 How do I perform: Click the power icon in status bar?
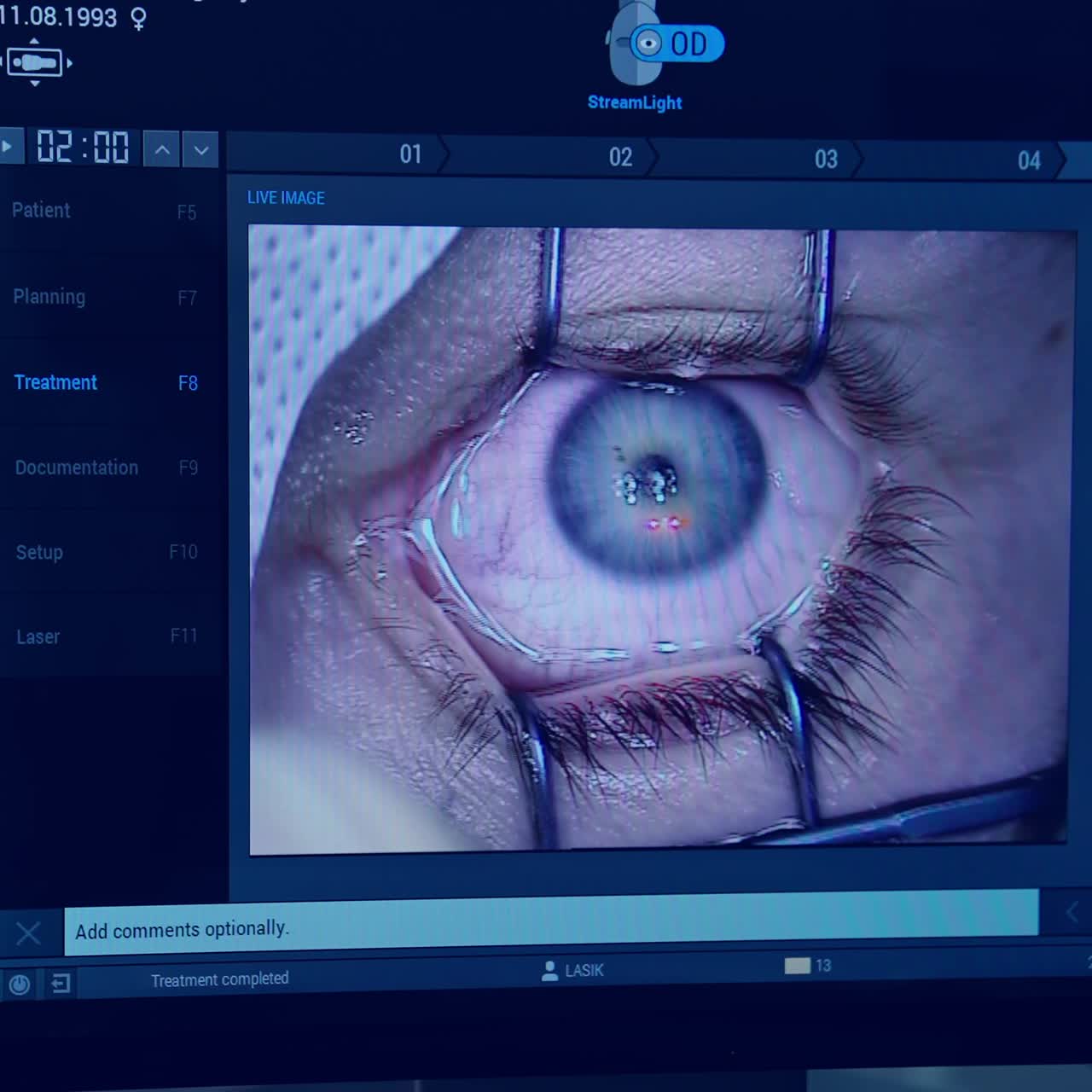(19, 985)
